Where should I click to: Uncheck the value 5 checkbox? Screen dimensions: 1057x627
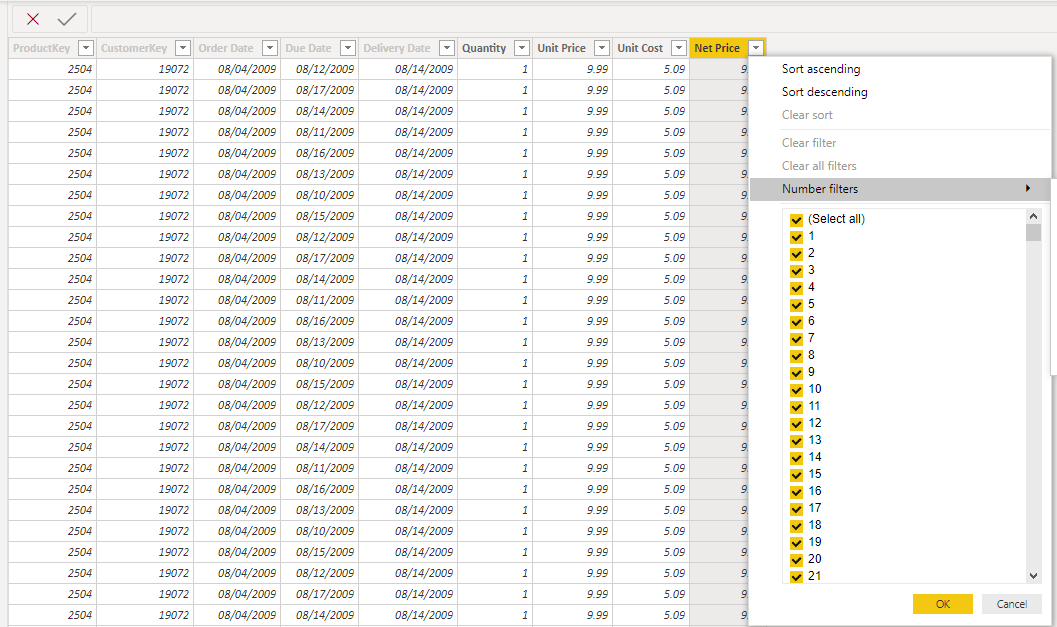pyautogui.click(x=796, y=305)
